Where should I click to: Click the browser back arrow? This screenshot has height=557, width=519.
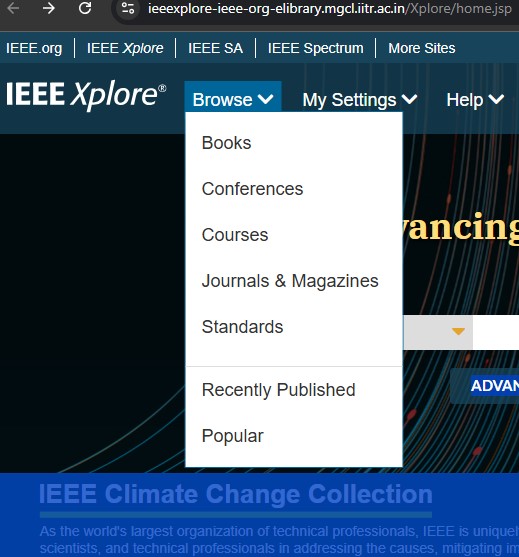click(x=13, y=8)
